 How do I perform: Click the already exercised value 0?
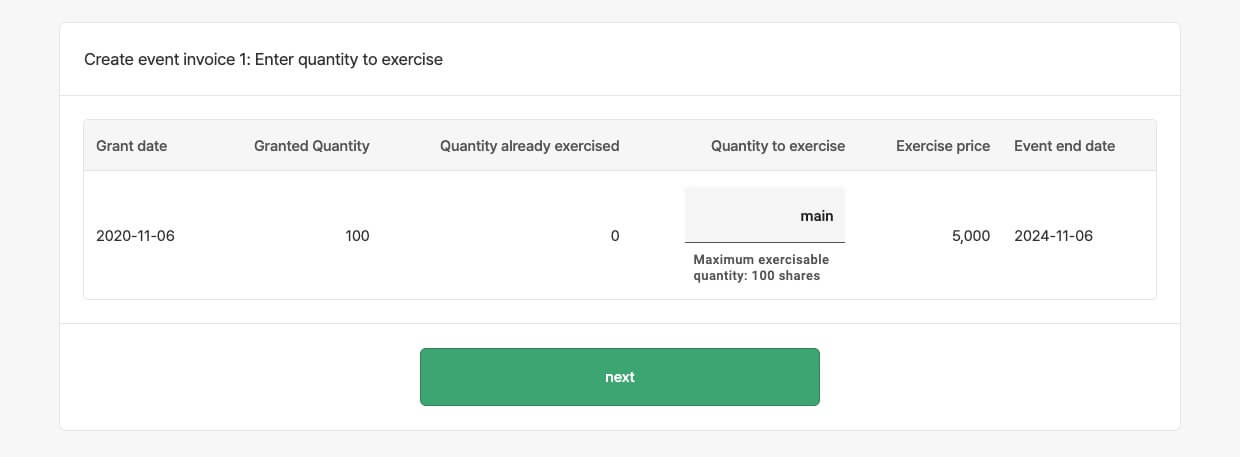(x=615, y=236)
